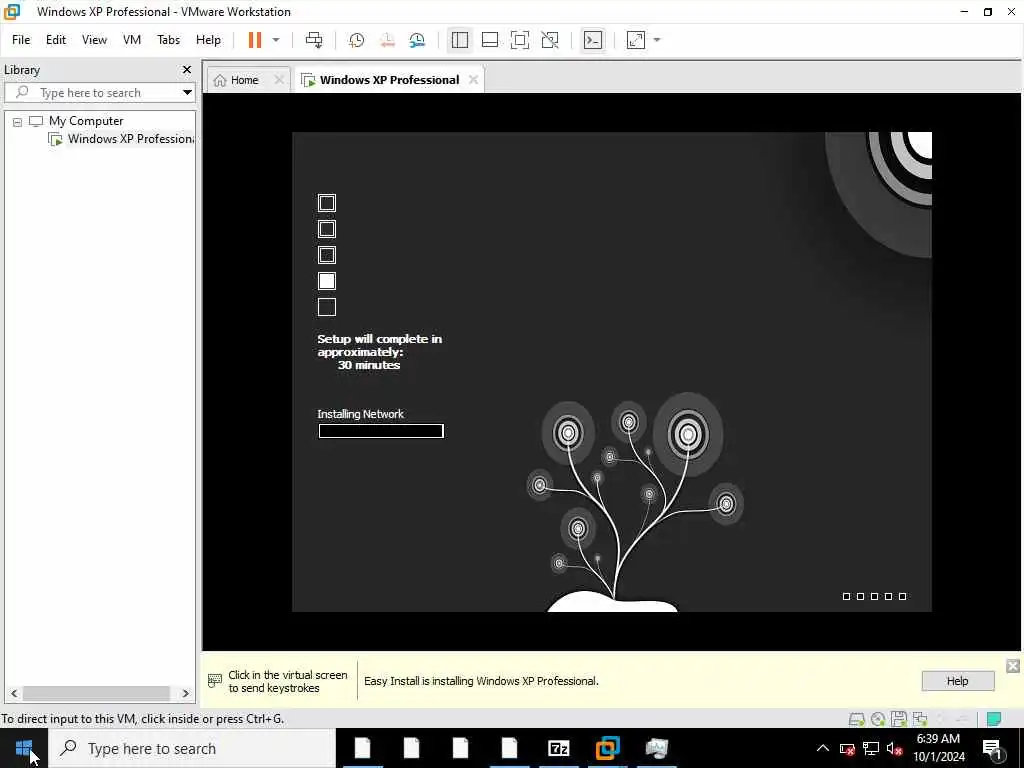Collapse the My Computer tree node
Screen dimensions: 1024x768
pyautogui.click(x=18, y=122)
